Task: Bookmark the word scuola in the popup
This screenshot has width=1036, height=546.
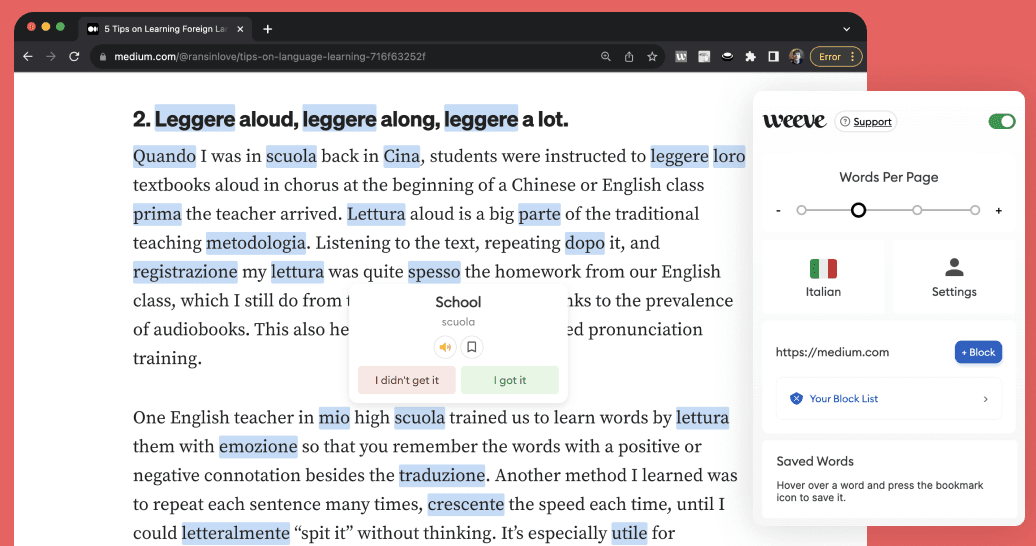Action: 472,347
